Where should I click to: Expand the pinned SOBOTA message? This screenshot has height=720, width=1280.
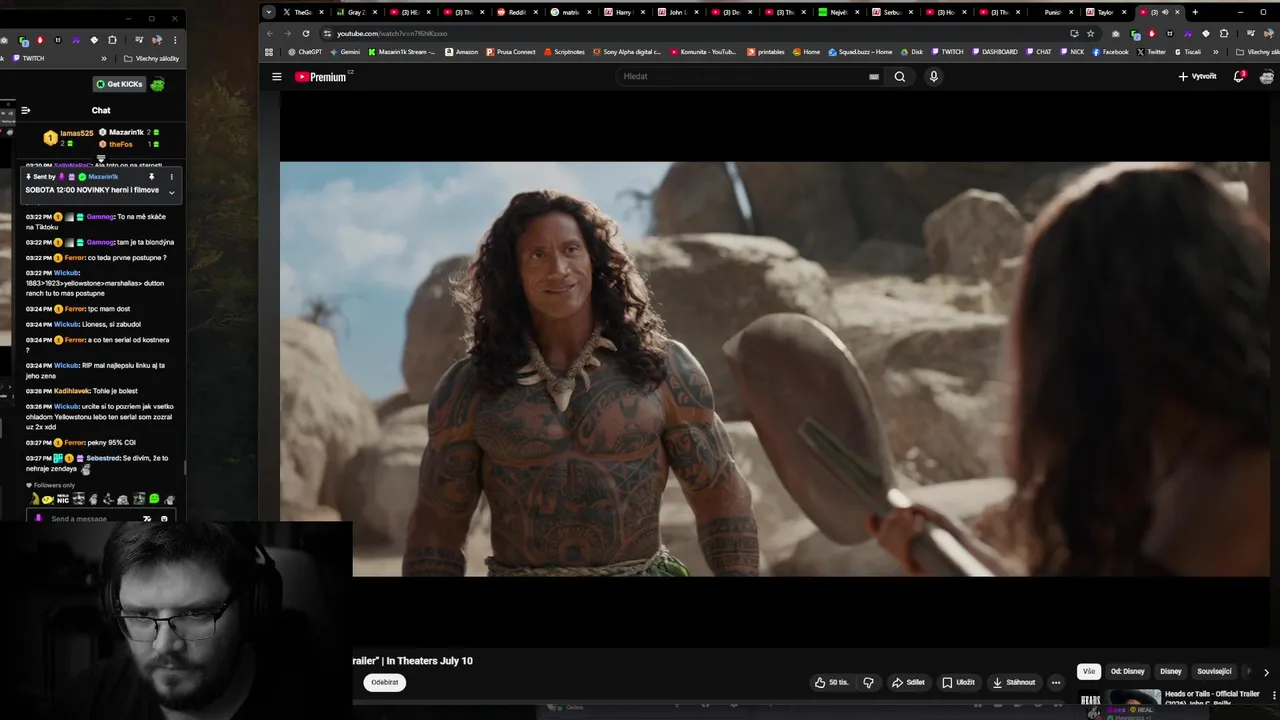pos(171,192)
